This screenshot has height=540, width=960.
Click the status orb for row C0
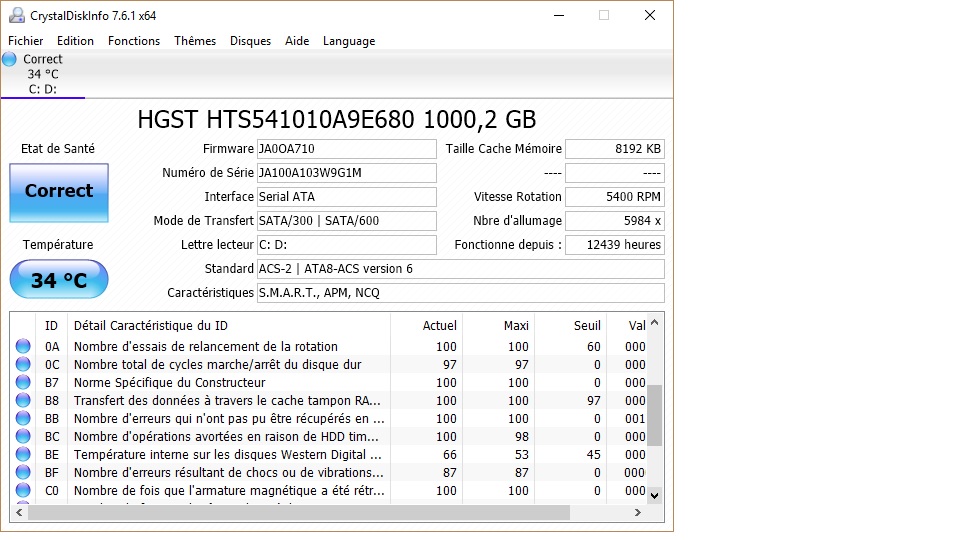(x=23, y=491)
